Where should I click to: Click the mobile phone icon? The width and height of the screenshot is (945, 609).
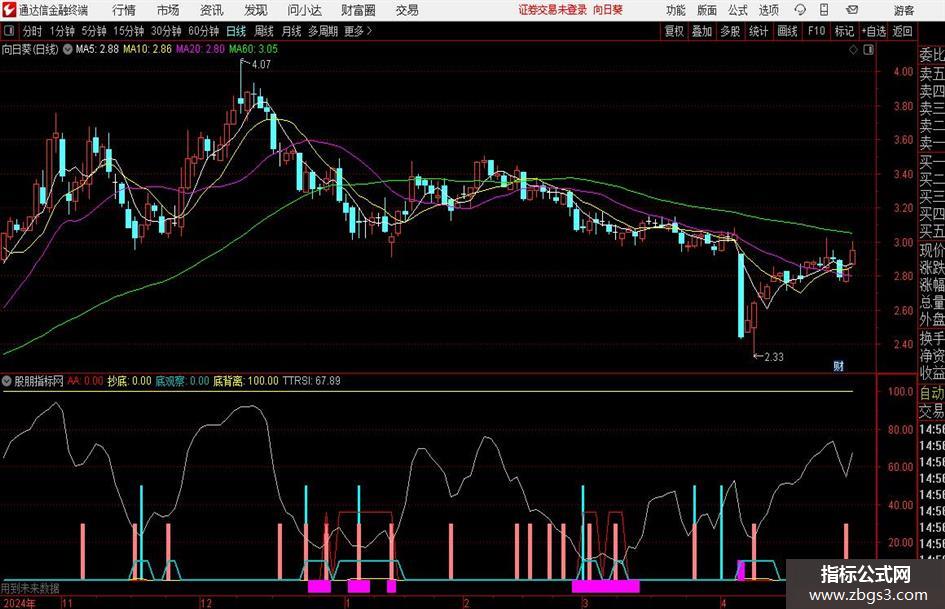[824, 10]
